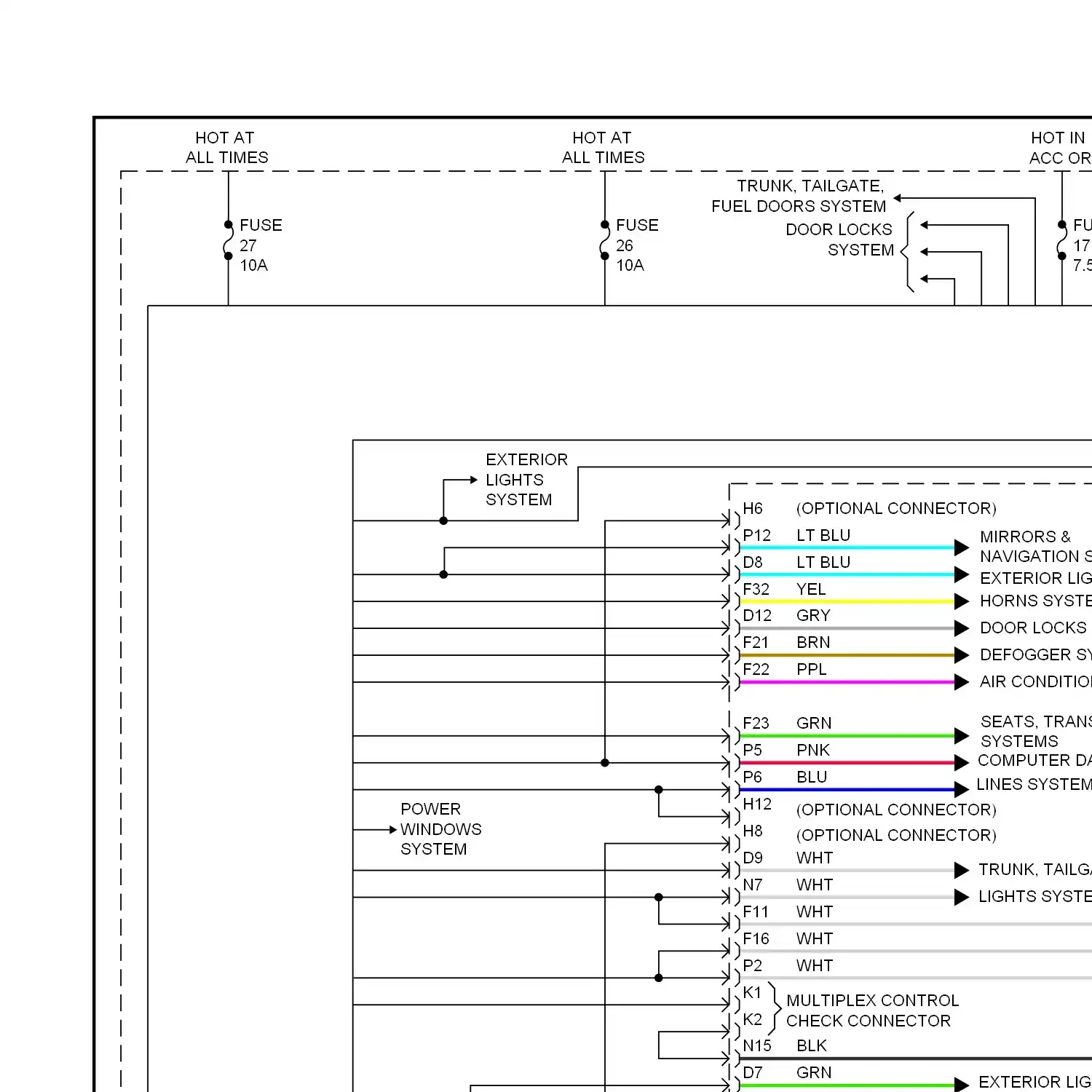Select the K1 pin label
The height and width of the screenshot is (1092, 1092).
tap(752, 992)
